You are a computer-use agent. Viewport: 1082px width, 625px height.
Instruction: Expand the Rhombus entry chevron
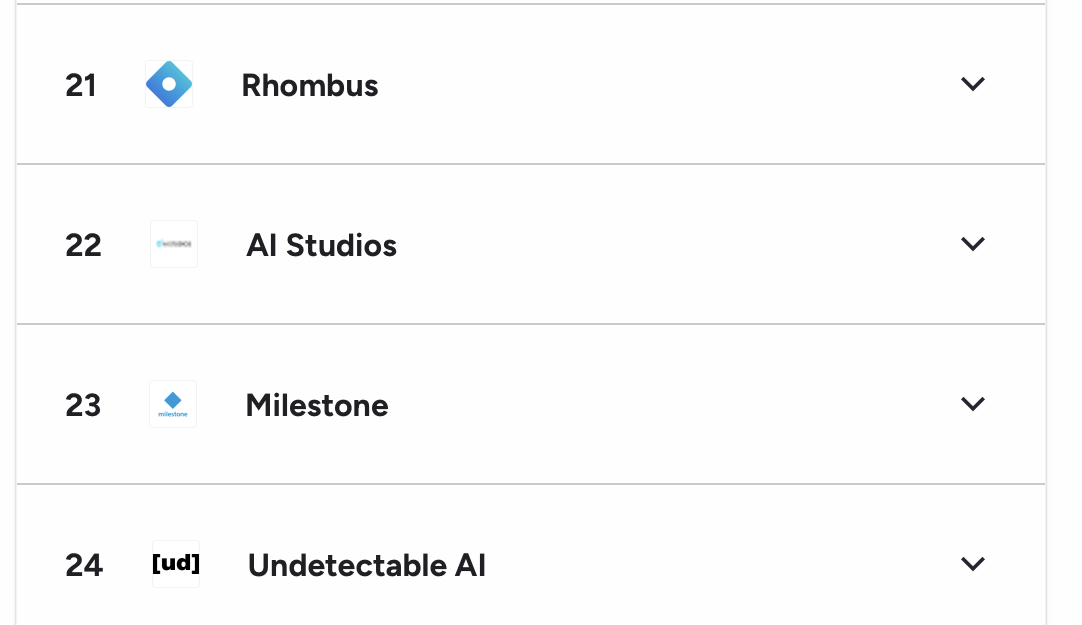(972, 84)
